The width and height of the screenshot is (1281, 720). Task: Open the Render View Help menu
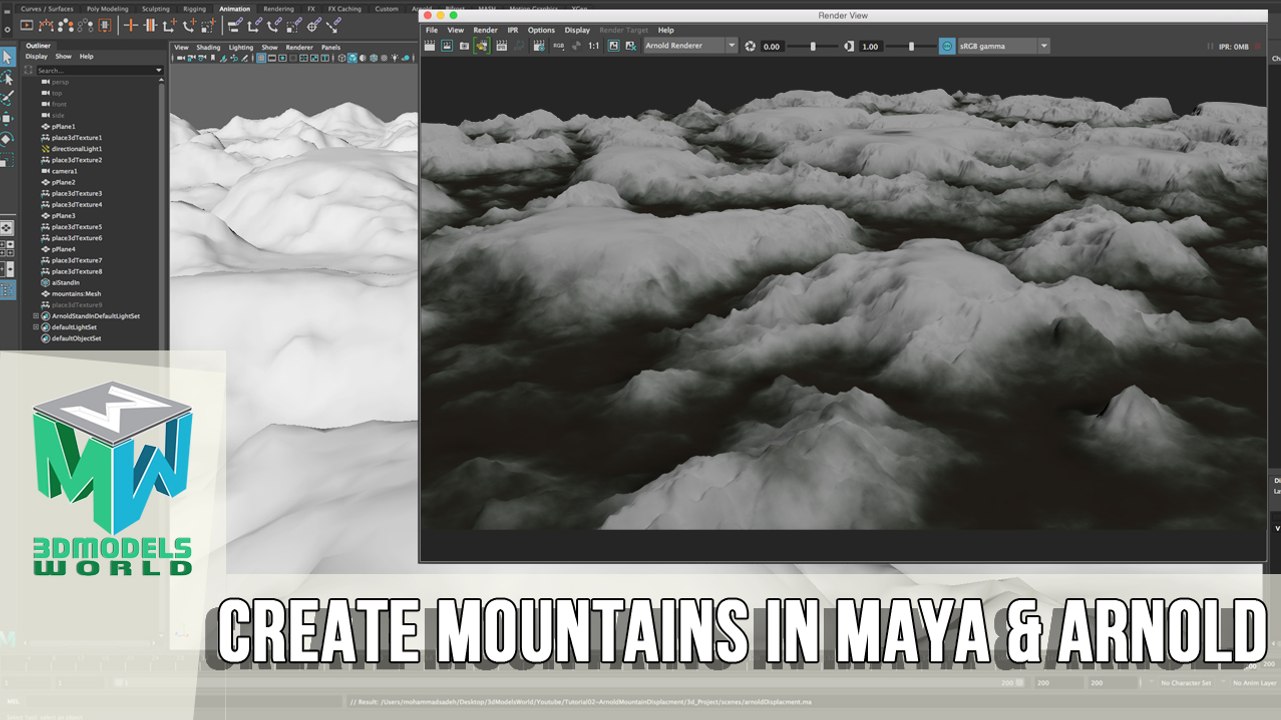pos(666,30)
